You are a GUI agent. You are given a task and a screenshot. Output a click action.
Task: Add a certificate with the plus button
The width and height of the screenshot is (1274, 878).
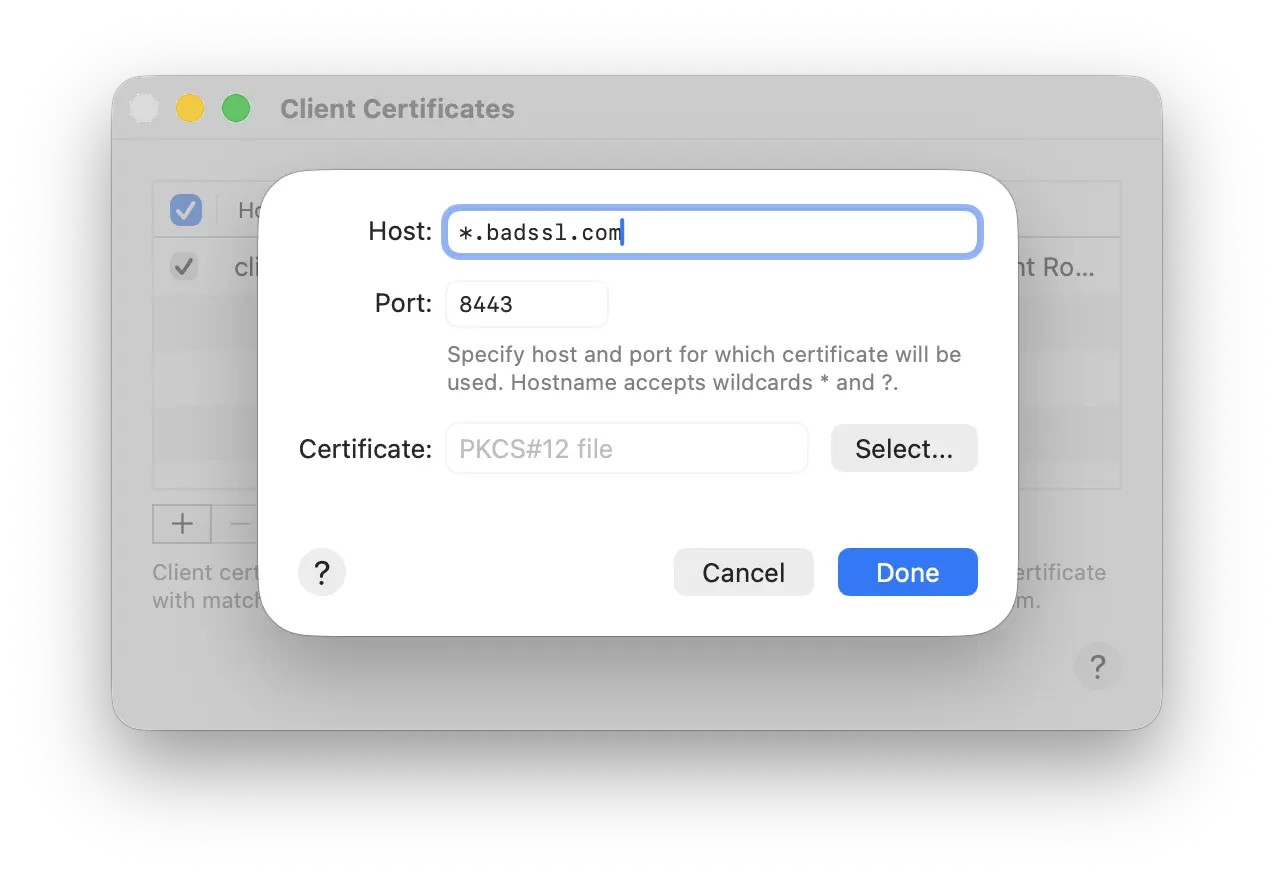point(182,523)
